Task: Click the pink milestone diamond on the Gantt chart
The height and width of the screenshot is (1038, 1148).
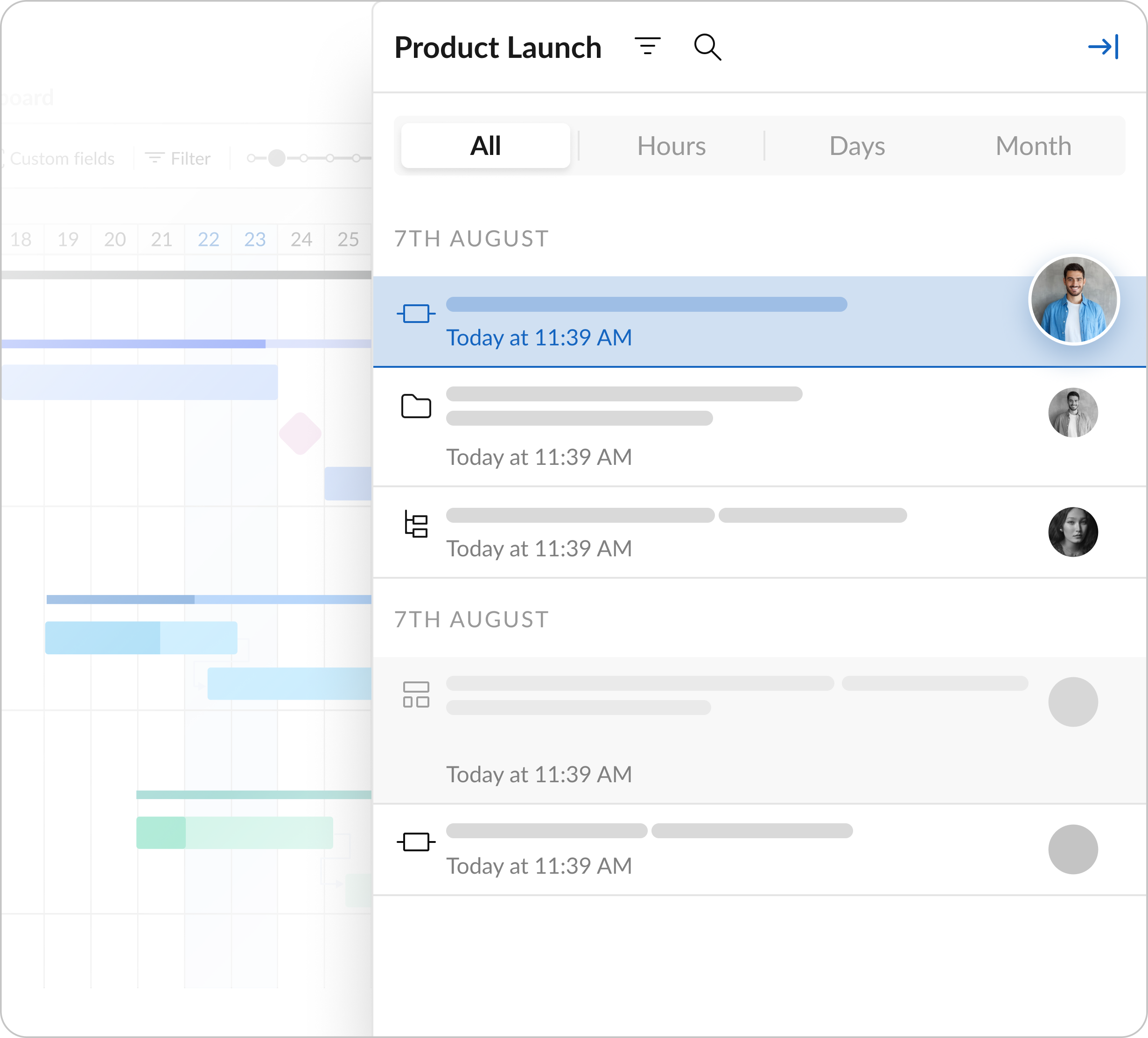Action: point(300,434)
